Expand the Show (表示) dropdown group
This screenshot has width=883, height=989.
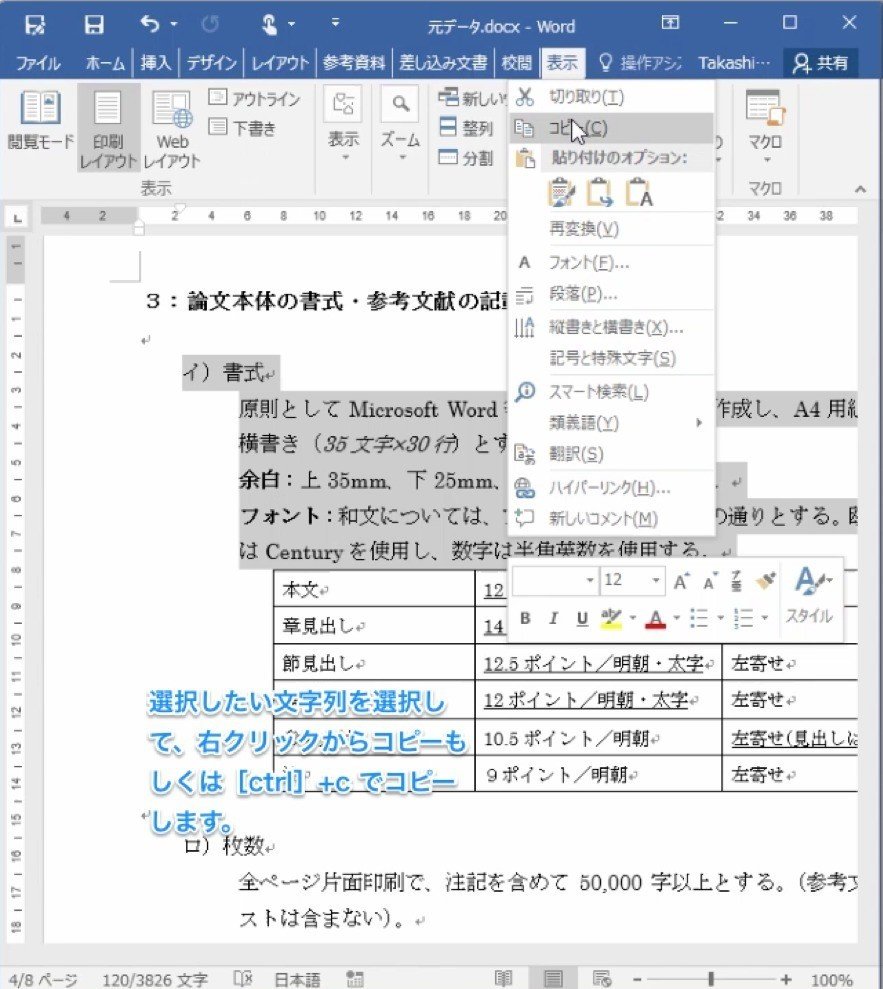pos(343,125)
